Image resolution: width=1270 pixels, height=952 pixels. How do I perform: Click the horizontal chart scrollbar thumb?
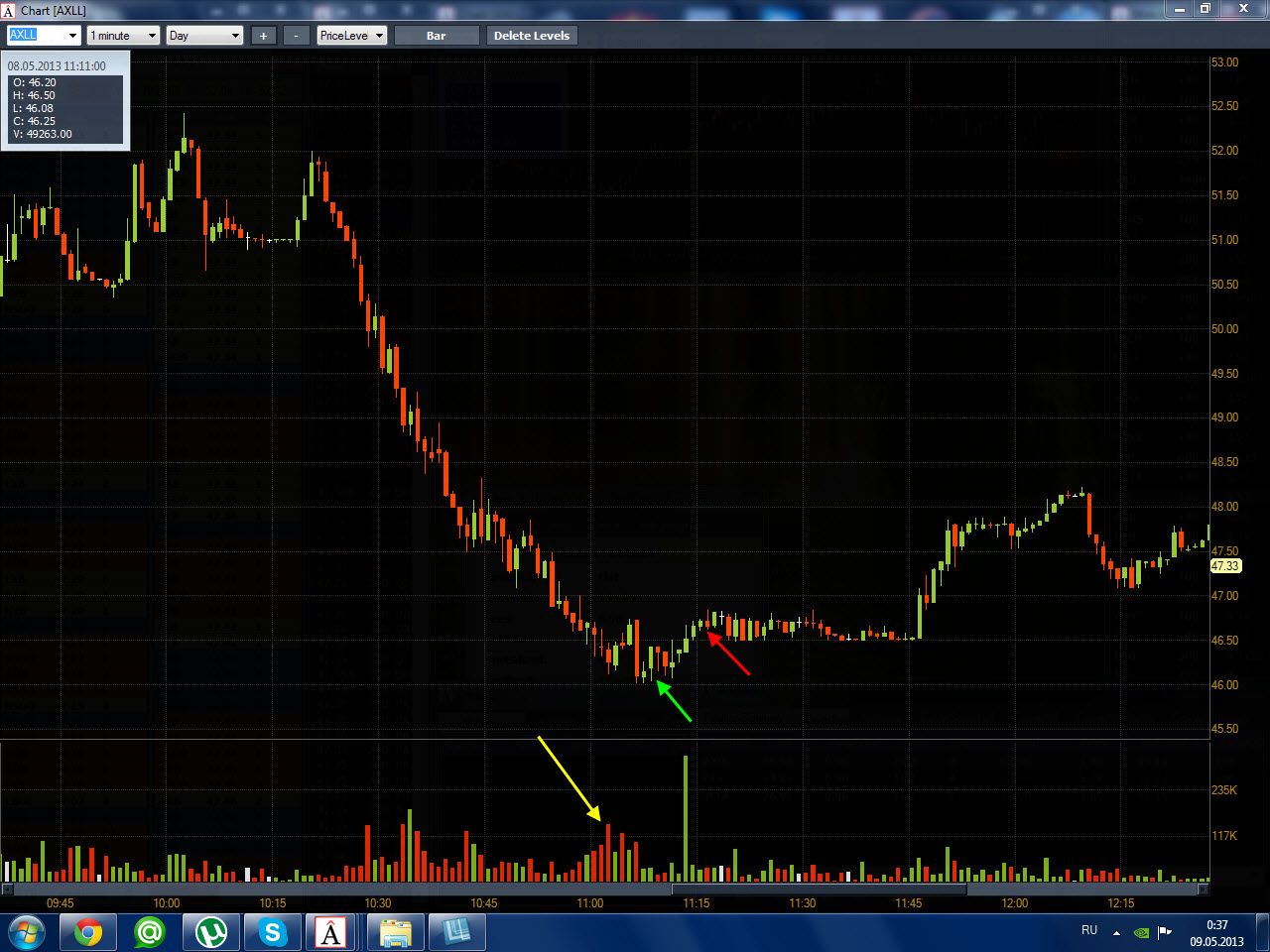coord(820,889)
